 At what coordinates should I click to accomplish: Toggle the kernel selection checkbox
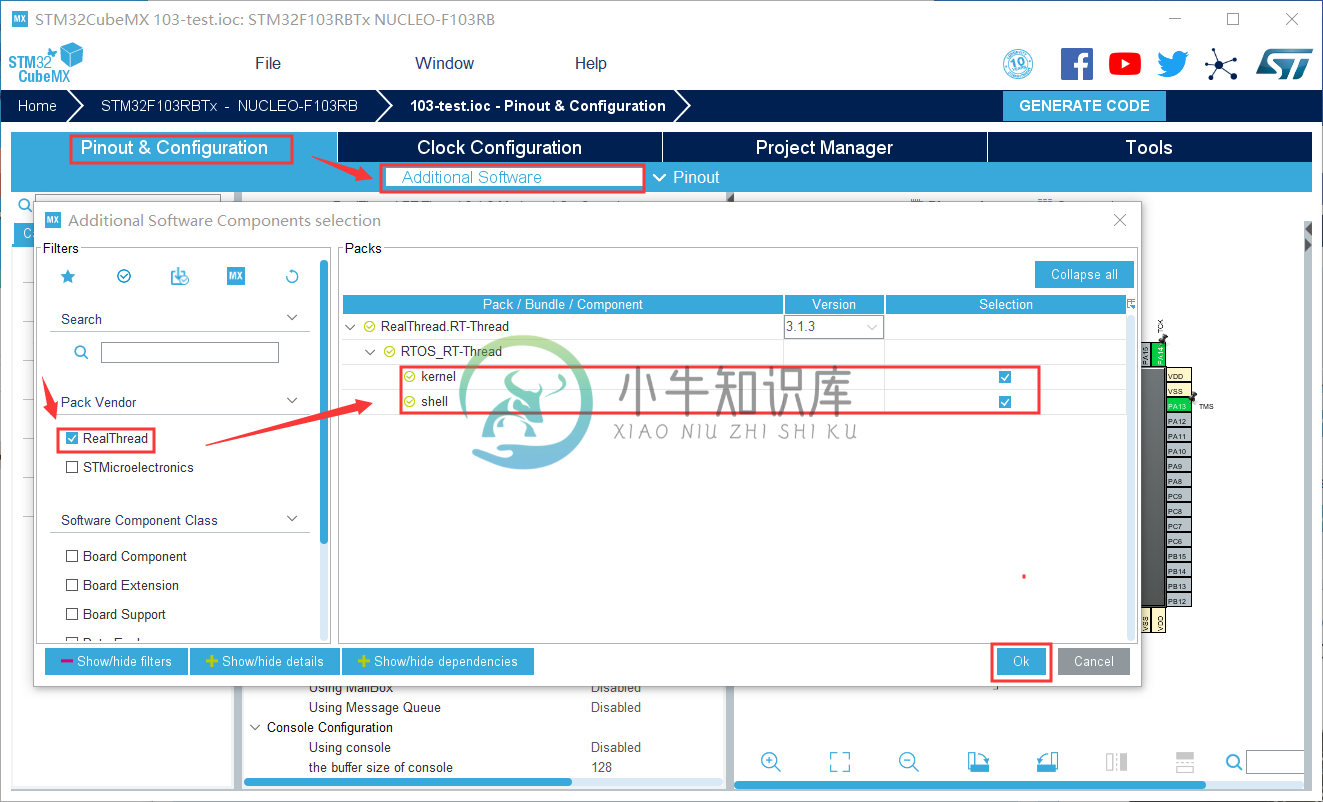[1005, 377]
